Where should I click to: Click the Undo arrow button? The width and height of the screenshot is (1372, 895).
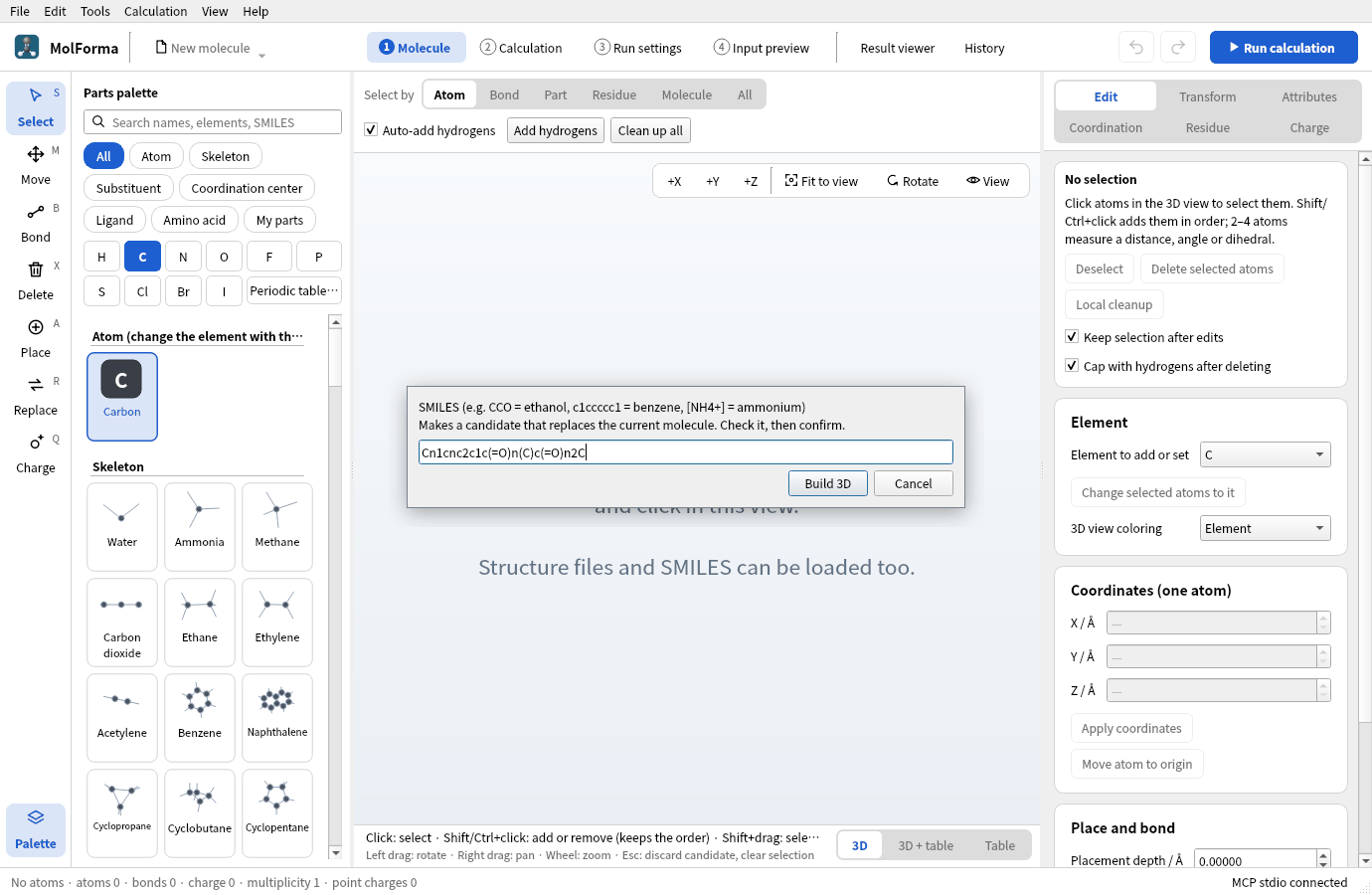pyautogui.click(x=1136, y=47)
